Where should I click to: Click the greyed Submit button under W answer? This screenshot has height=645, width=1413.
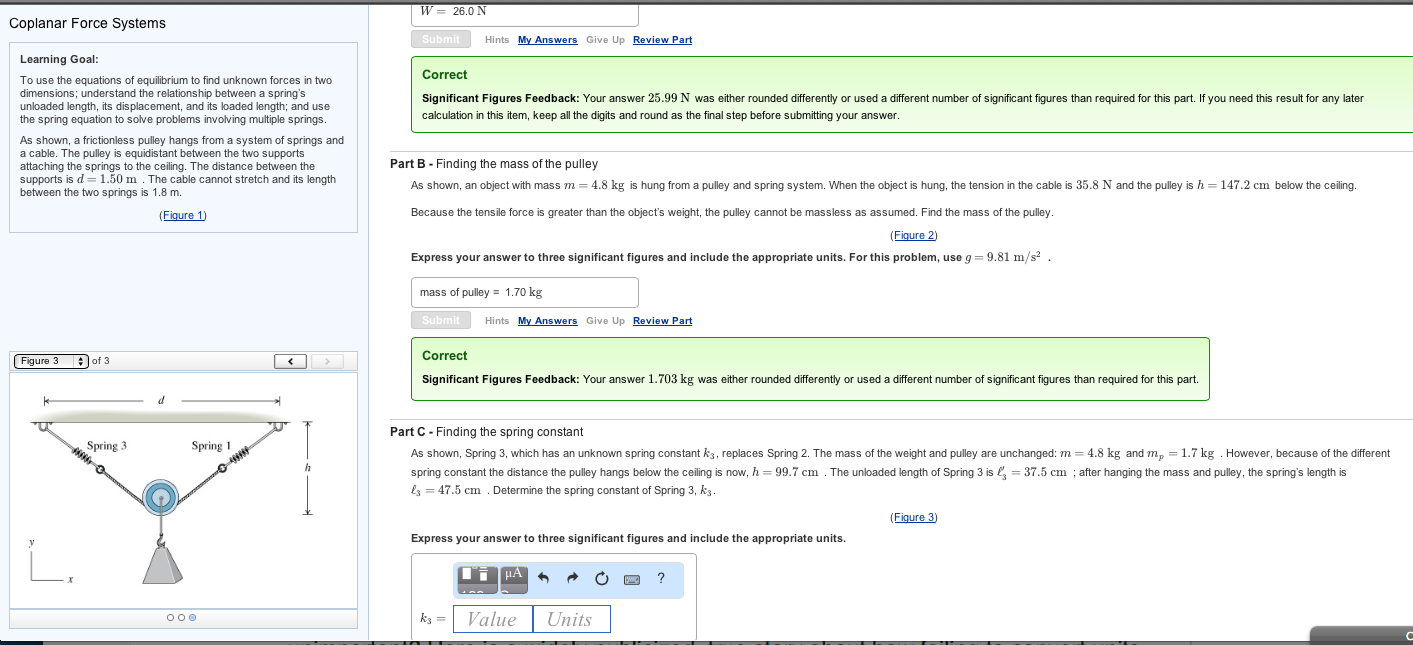tap(440, 40)
